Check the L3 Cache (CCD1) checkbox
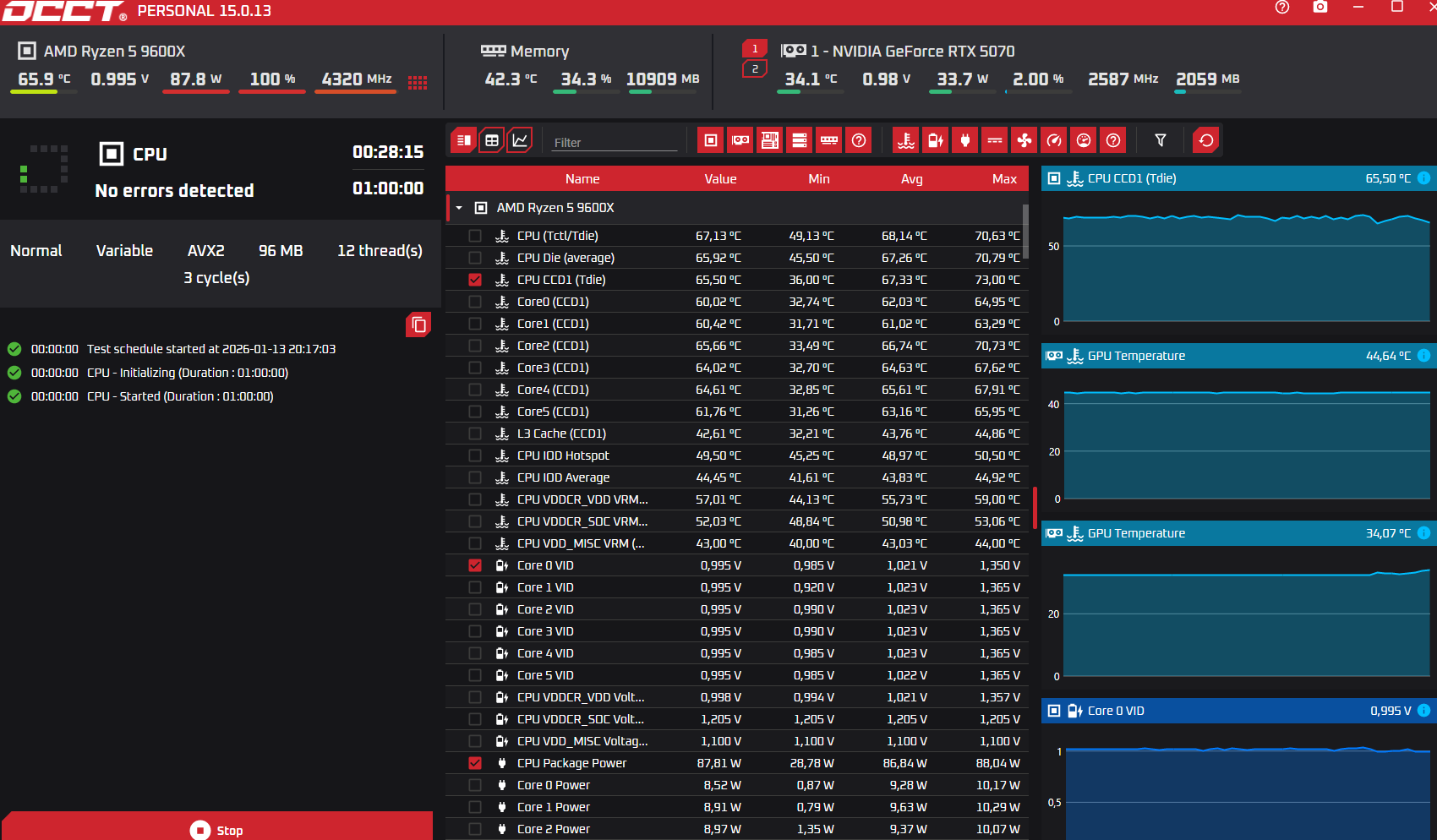The width and height of the screenshot is (1437, 840). 475,434
